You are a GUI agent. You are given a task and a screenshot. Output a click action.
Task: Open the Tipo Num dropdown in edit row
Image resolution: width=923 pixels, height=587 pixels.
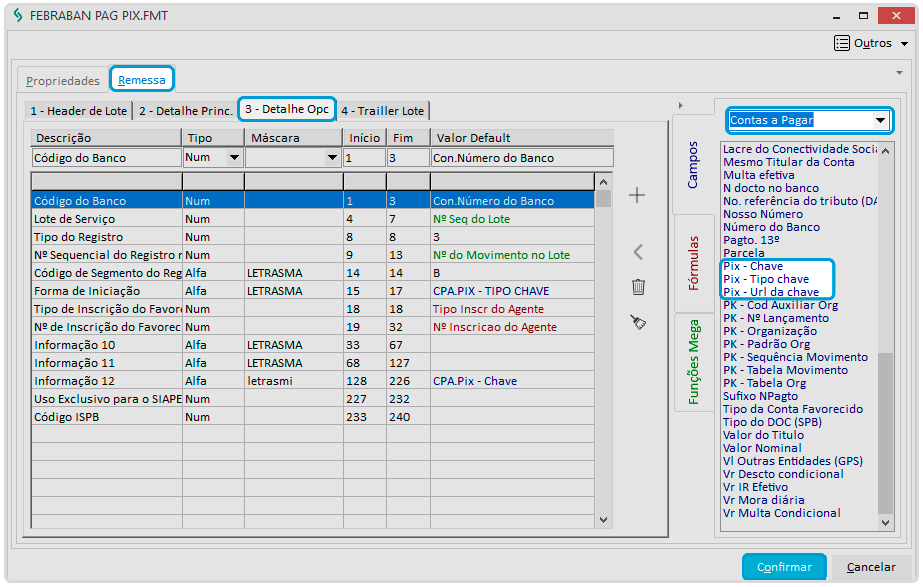(x=234, y=157)
